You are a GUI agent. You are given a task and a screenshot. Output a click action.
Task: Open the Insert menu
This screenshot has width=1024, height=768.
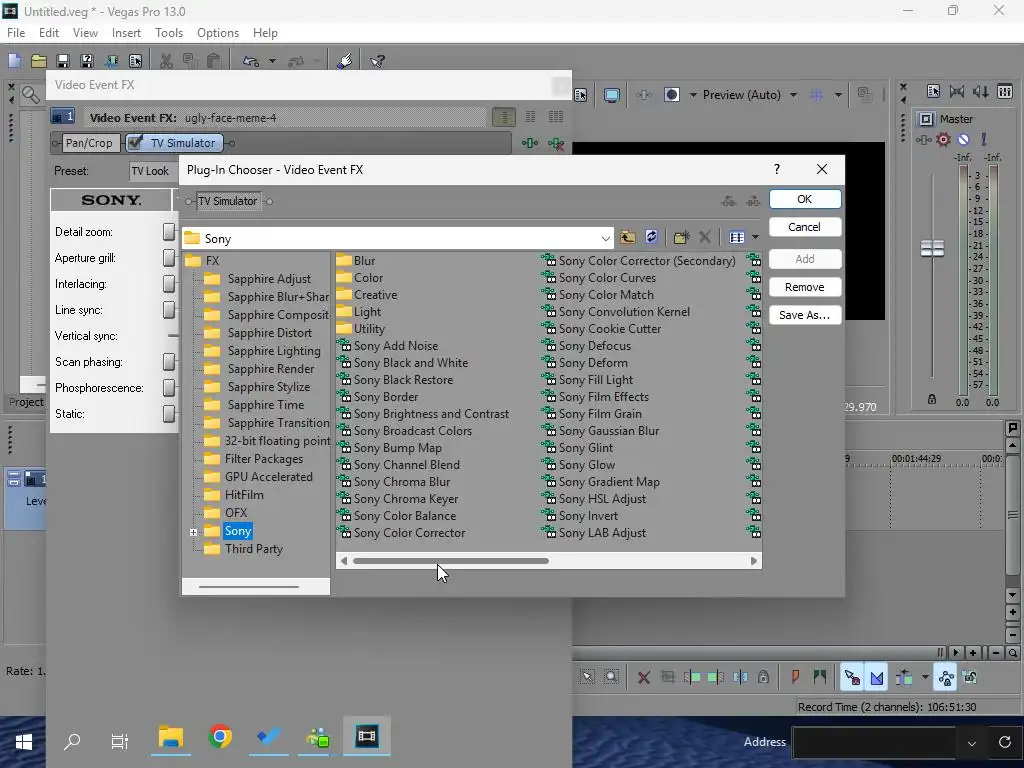[126, 33]
